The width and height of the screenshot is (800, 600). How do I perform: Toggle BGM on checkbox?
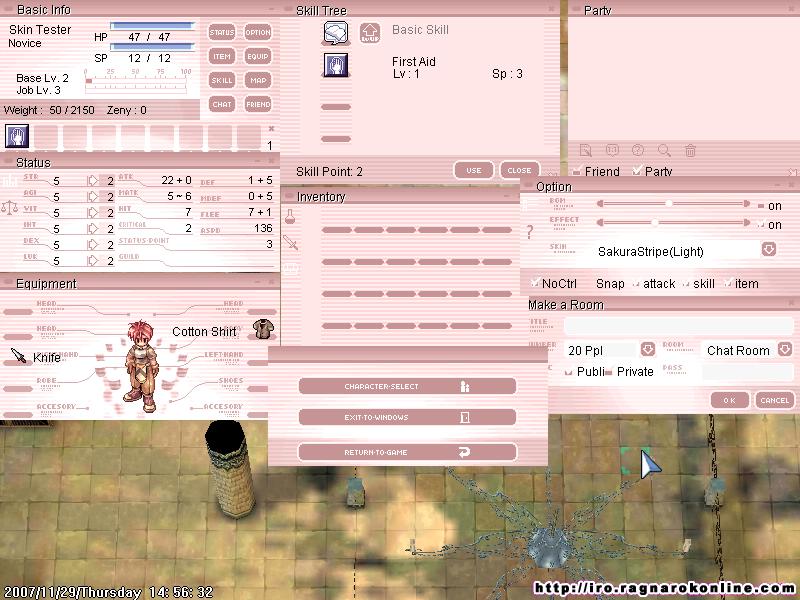click(x=761, y=206)
